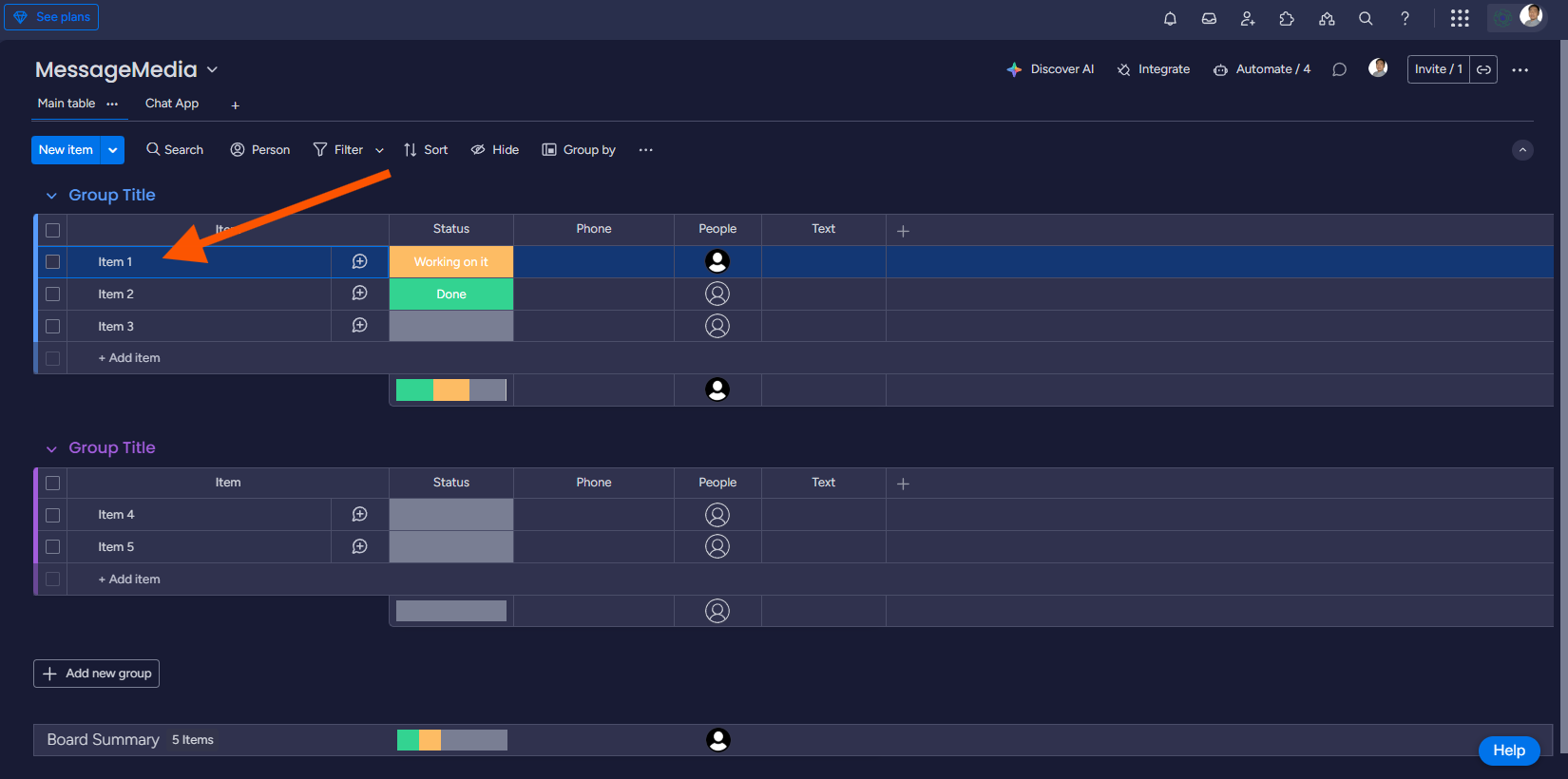This screenshot has width=1568, height=779.
Task: Switch to Chat App tab
Action: (172, 104)
